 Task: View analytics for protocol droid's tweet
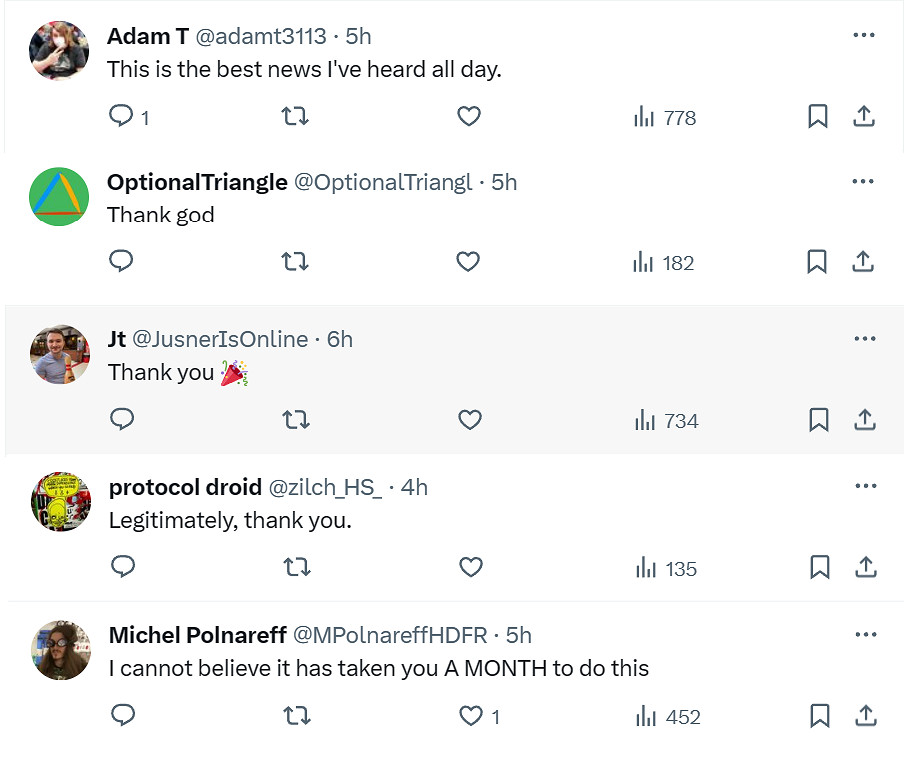pyautogui.click(x=667, y=568)
